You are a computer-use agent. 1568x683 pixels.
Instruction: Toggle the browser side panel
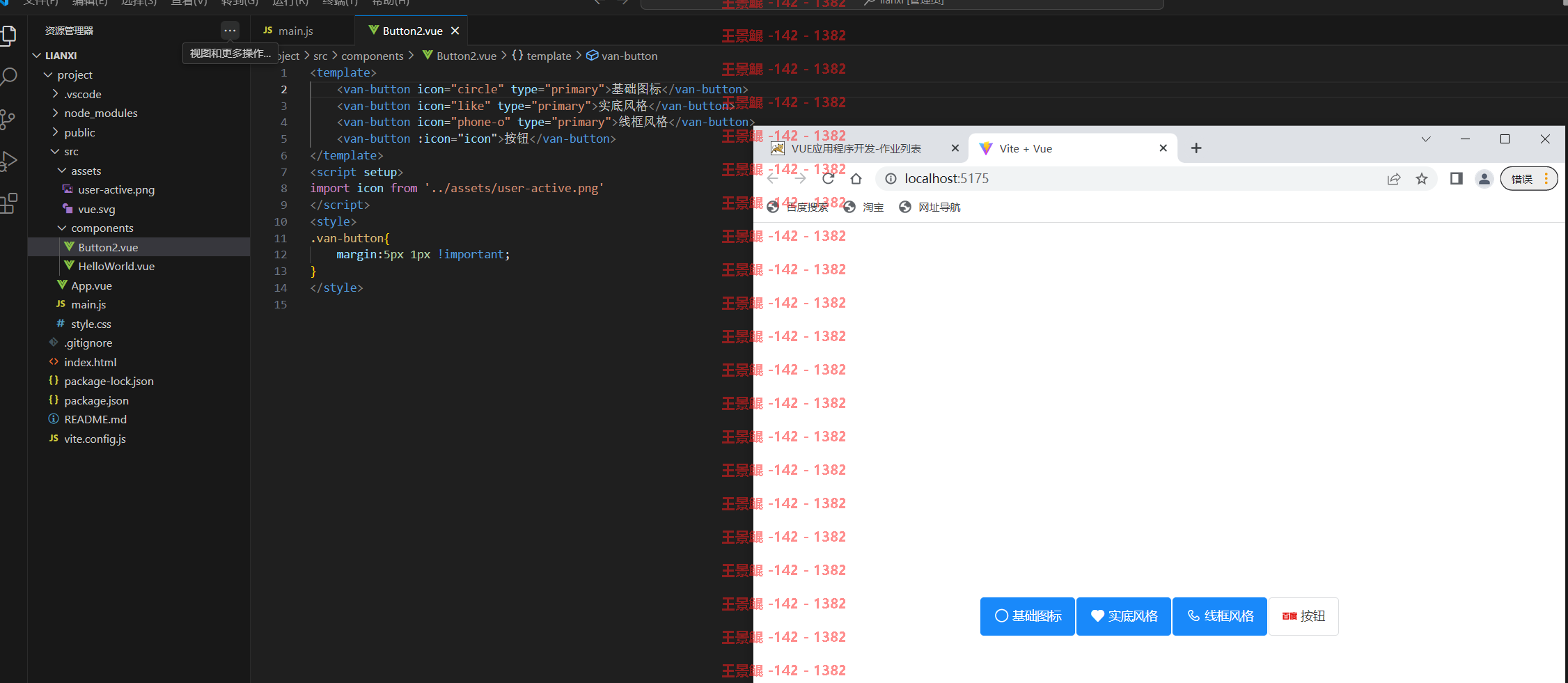(1456, 179)
